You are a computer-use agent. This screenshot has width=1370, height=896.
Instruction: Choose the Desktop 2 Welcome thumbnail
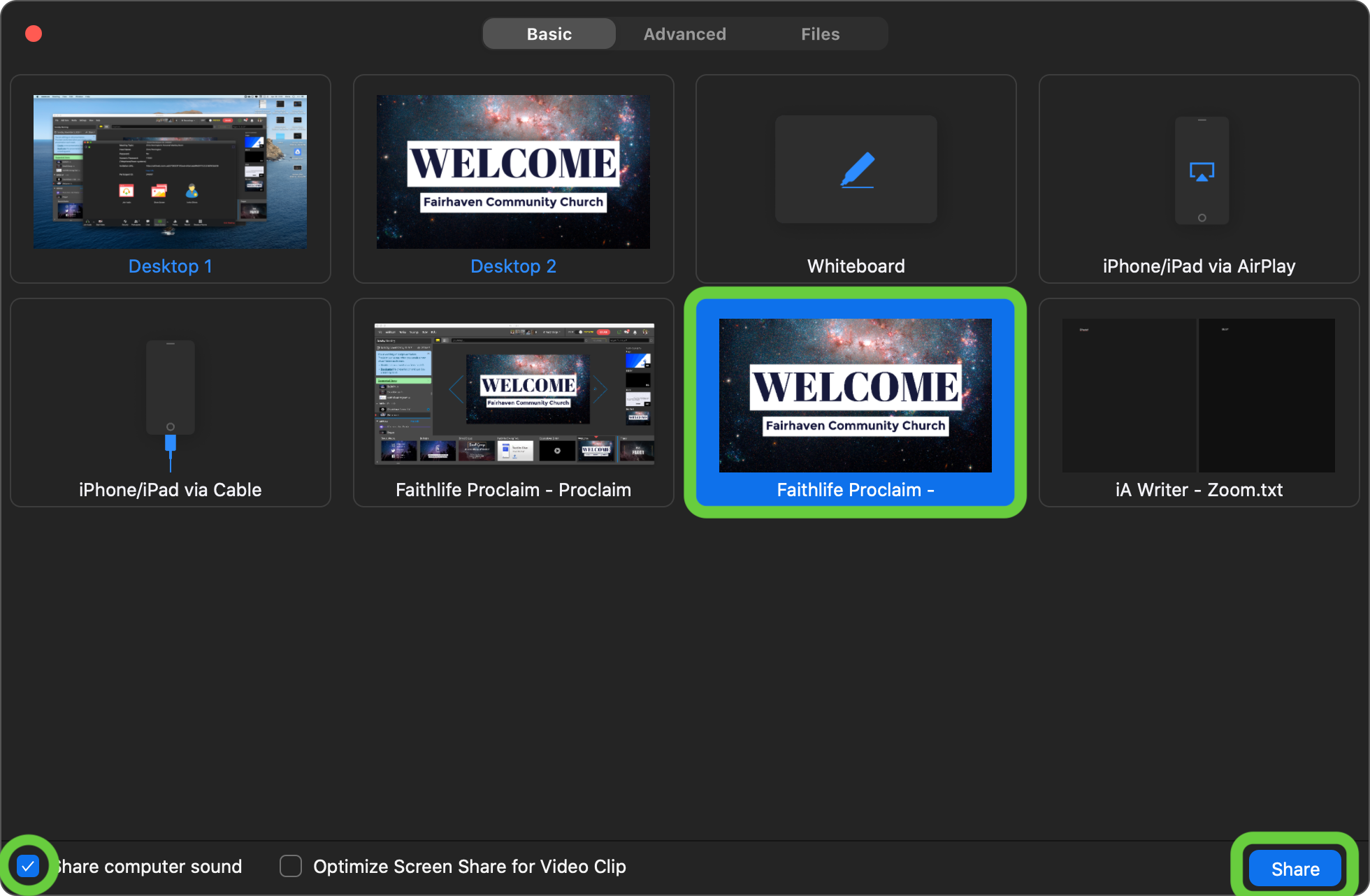513,172
